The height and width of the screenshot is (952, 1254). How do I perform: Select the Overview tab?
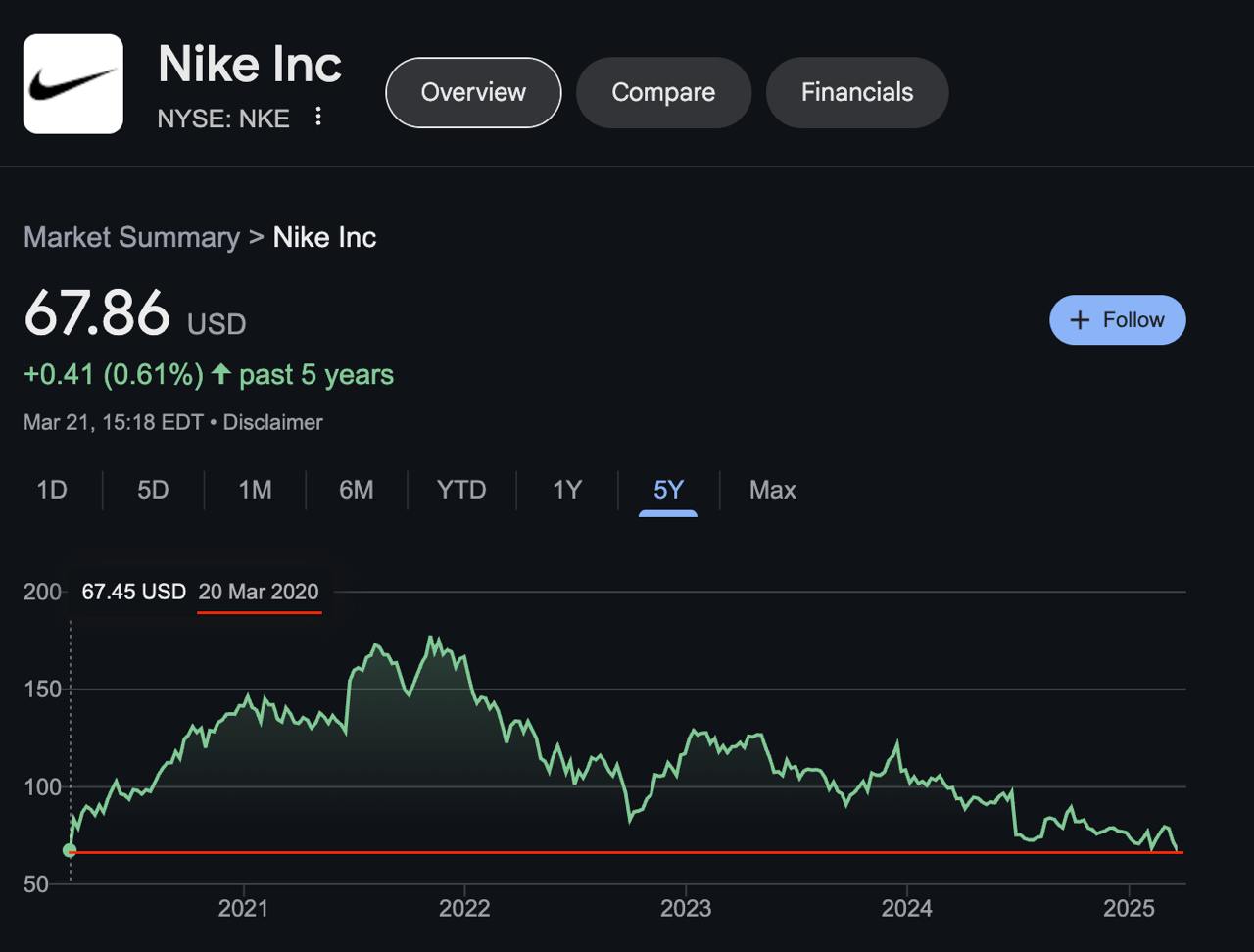(473, 92)
